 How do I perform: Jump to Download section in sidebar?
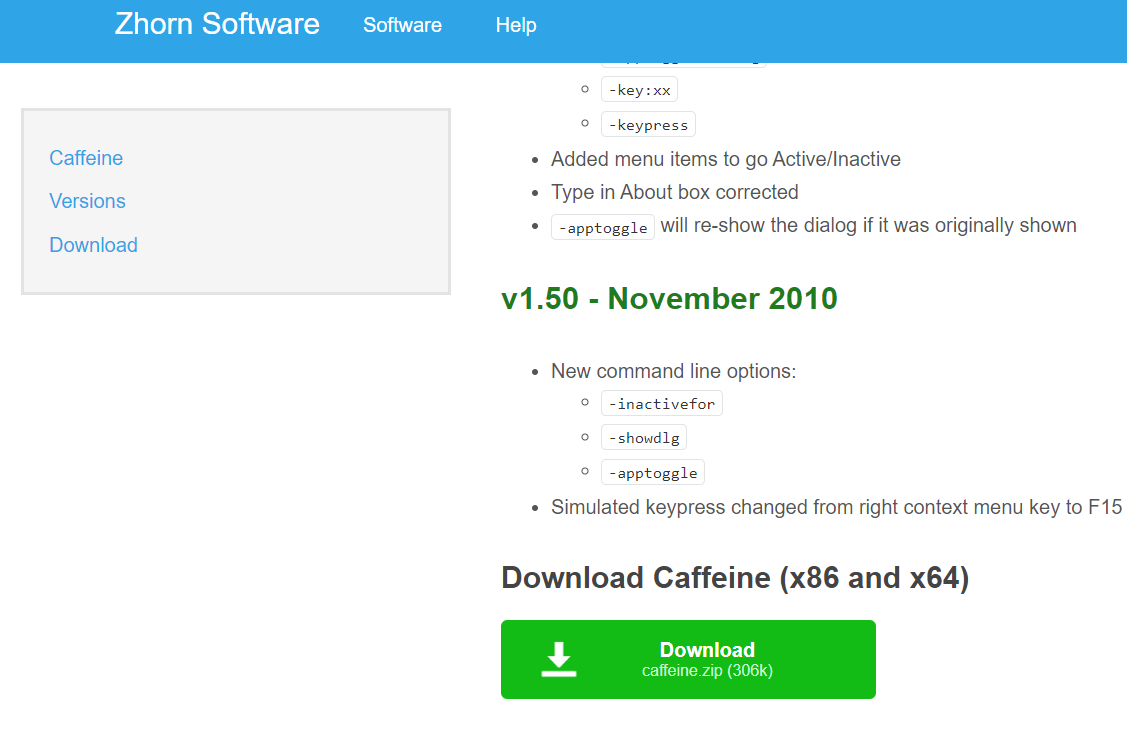tap(93, 245)
